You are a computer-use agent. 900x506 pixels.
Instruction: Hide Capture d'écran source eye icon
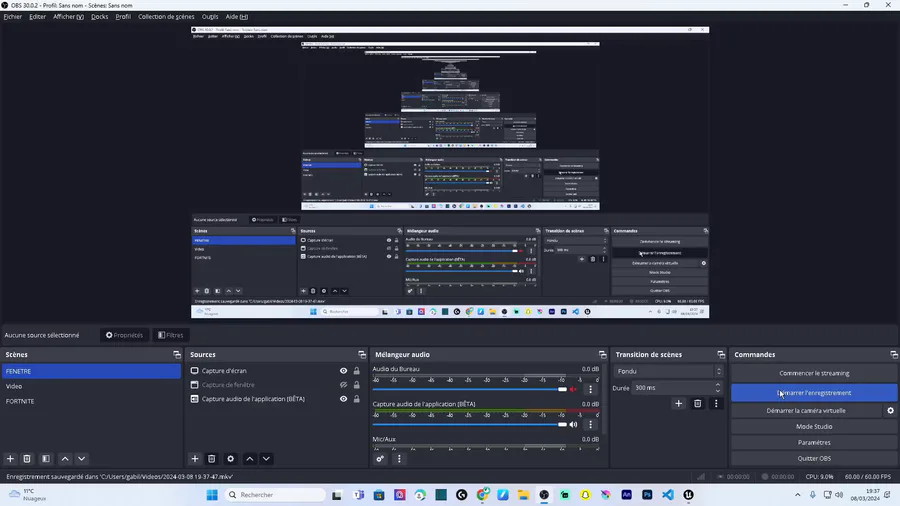(343, 371)
